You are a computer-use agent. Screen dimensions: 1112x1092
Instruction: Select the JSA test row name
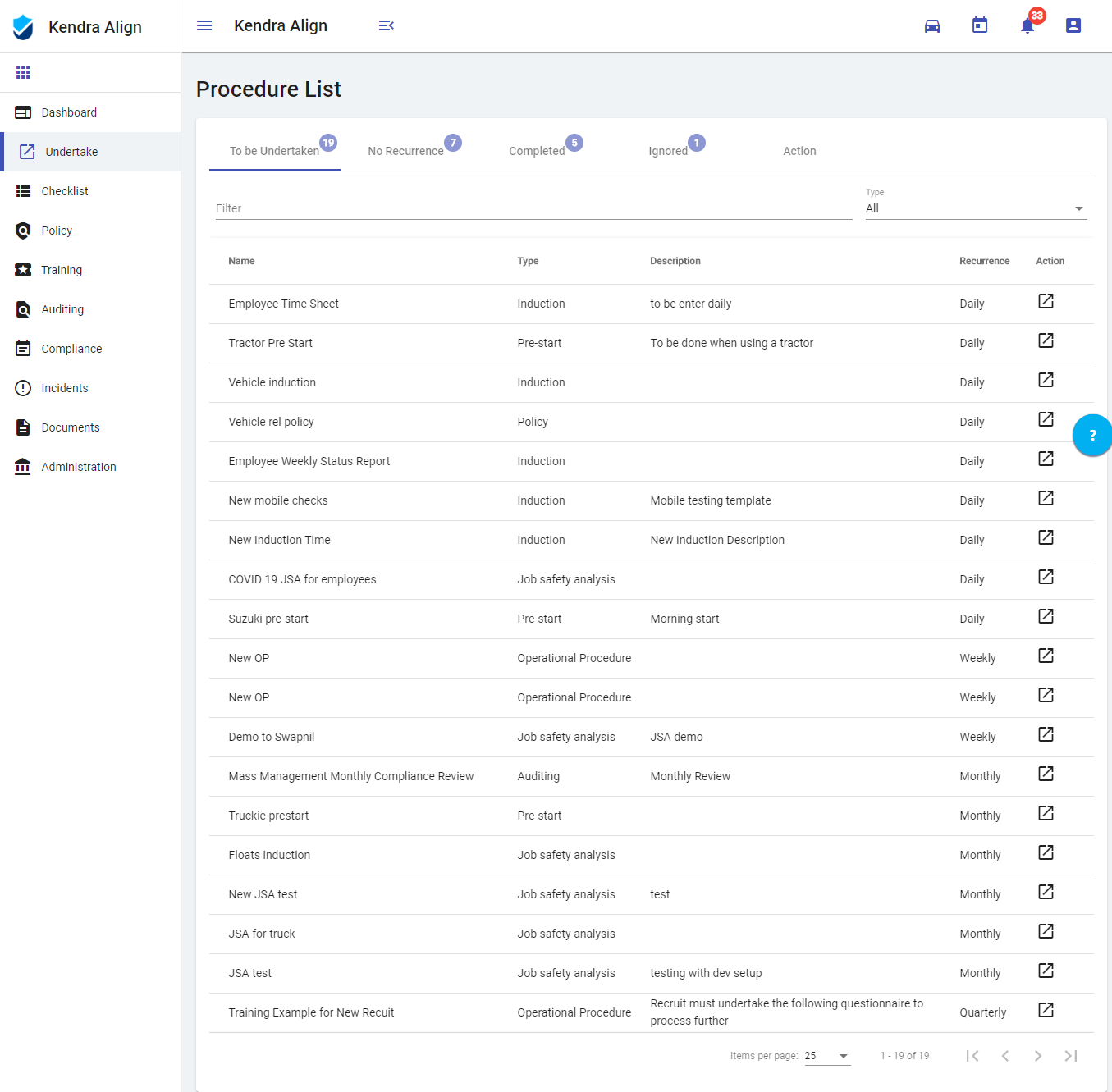coord(249,973)
